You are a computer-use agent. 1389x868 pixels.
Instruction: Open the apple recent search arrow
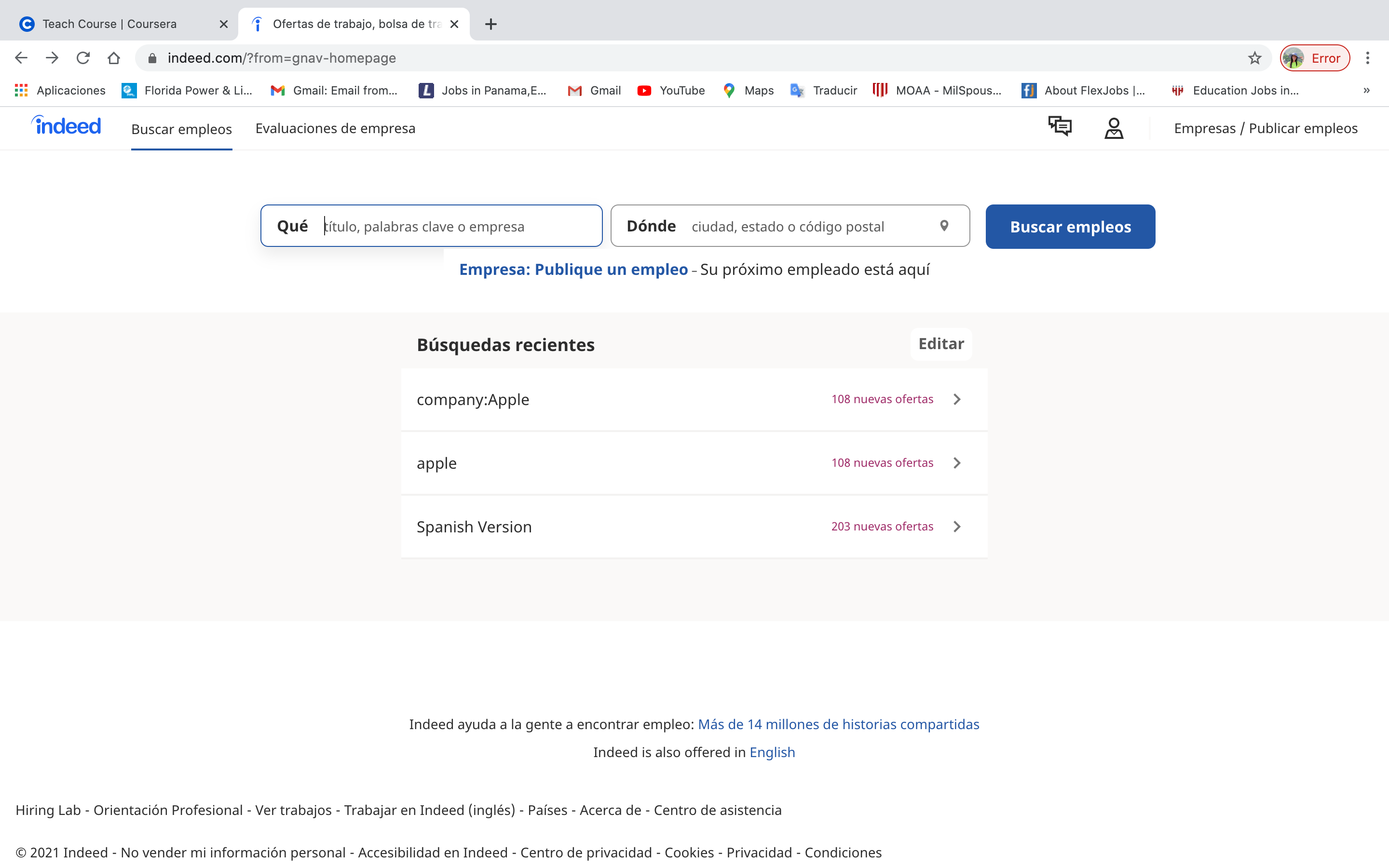(957, 463)
